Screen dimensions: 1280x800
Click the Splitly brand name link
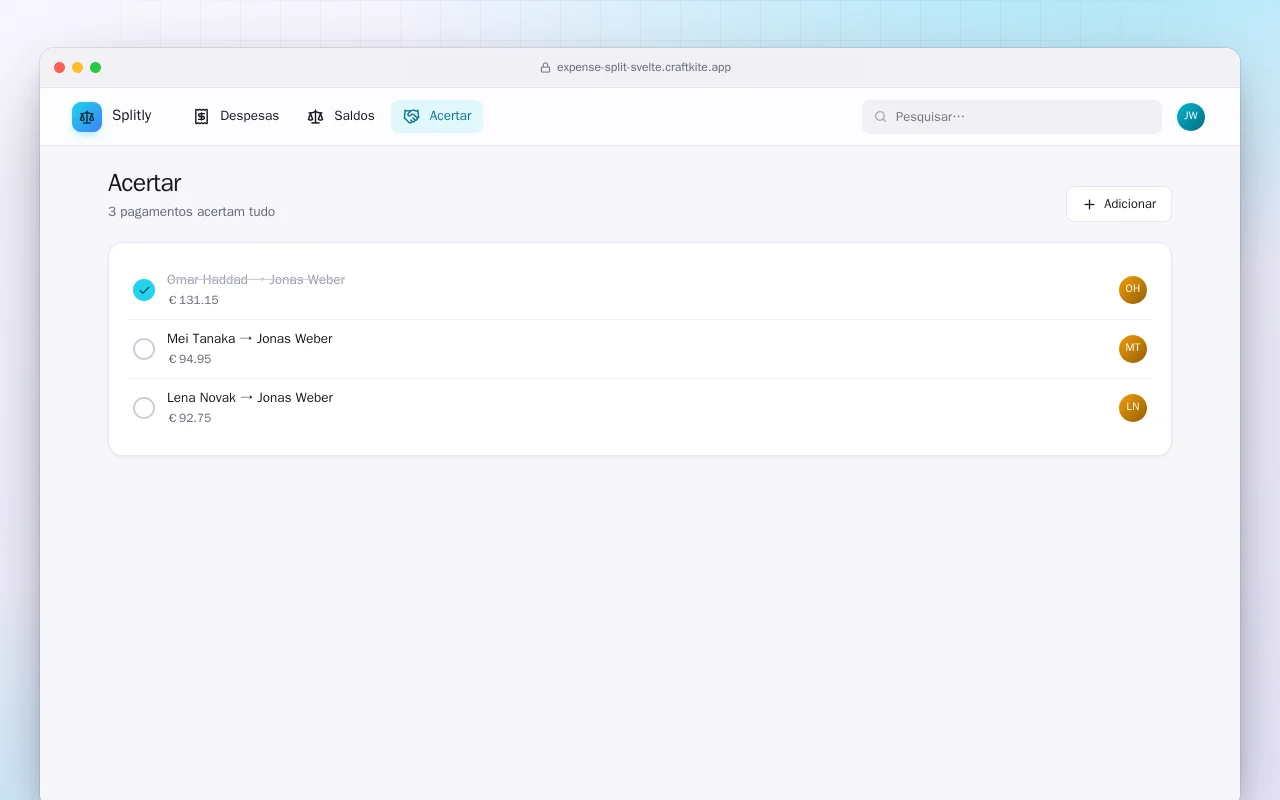click(132, 116)
